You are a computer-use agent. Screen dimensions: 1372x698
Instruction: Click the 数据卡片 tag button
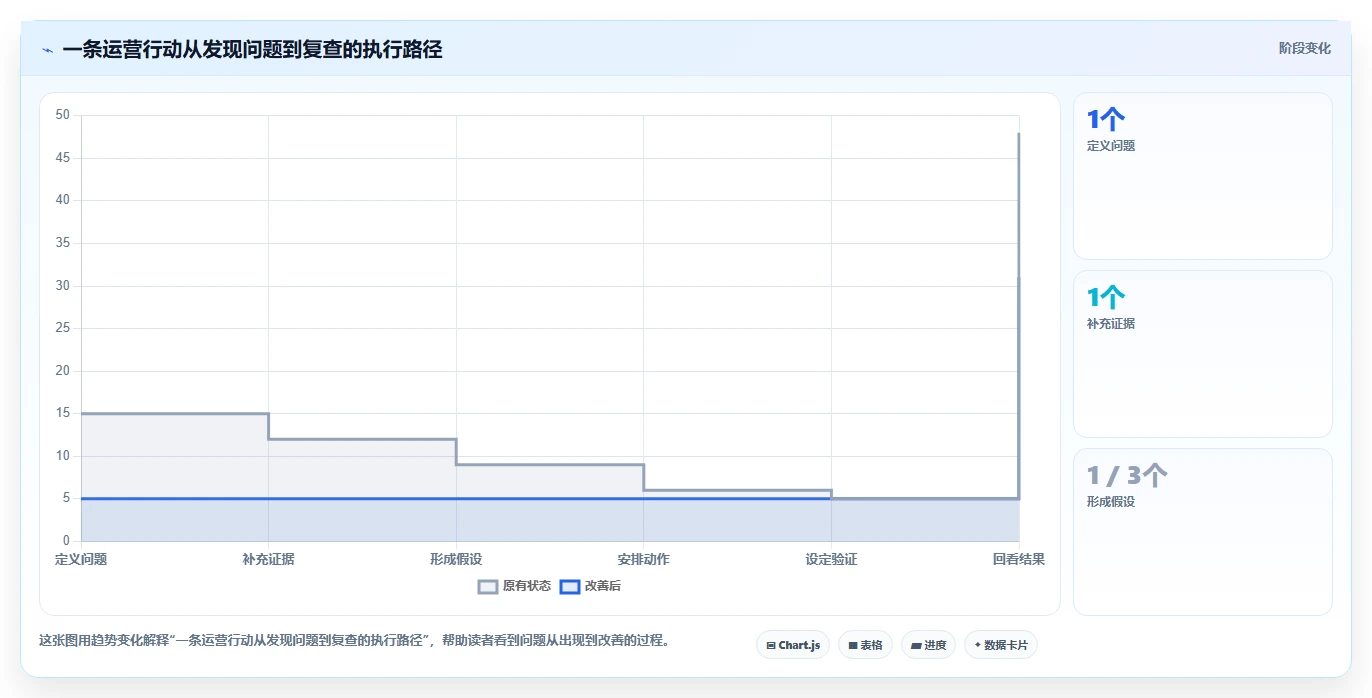(x=1001, y=645)
